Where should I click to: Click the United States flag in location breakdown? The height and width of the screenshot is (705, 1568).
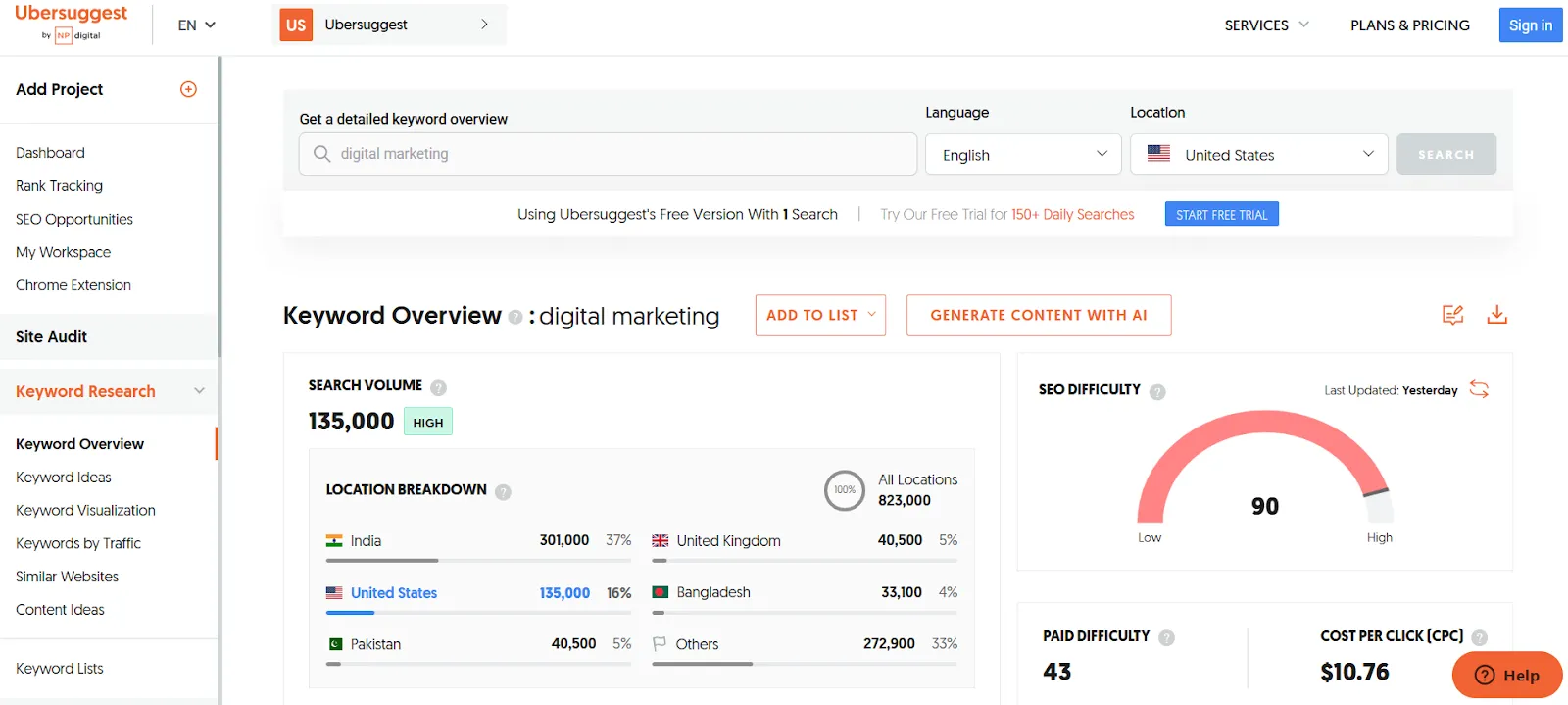coord(334,593)
